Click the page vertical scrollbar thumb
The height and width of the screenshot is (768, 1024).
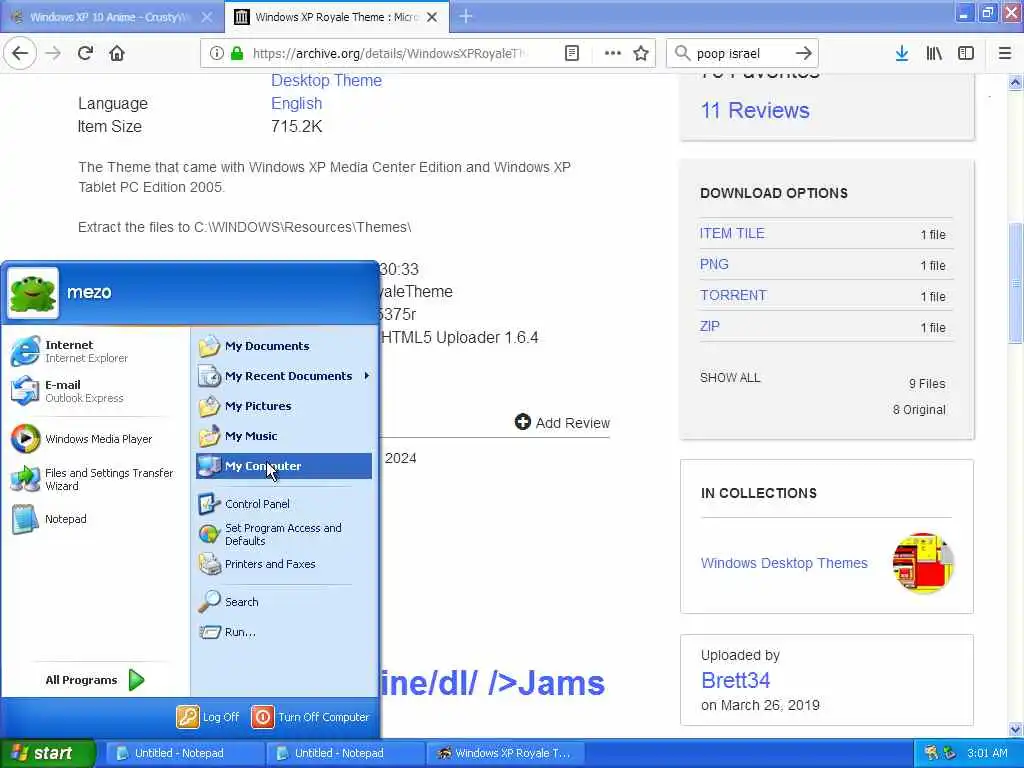(1016, 283)
